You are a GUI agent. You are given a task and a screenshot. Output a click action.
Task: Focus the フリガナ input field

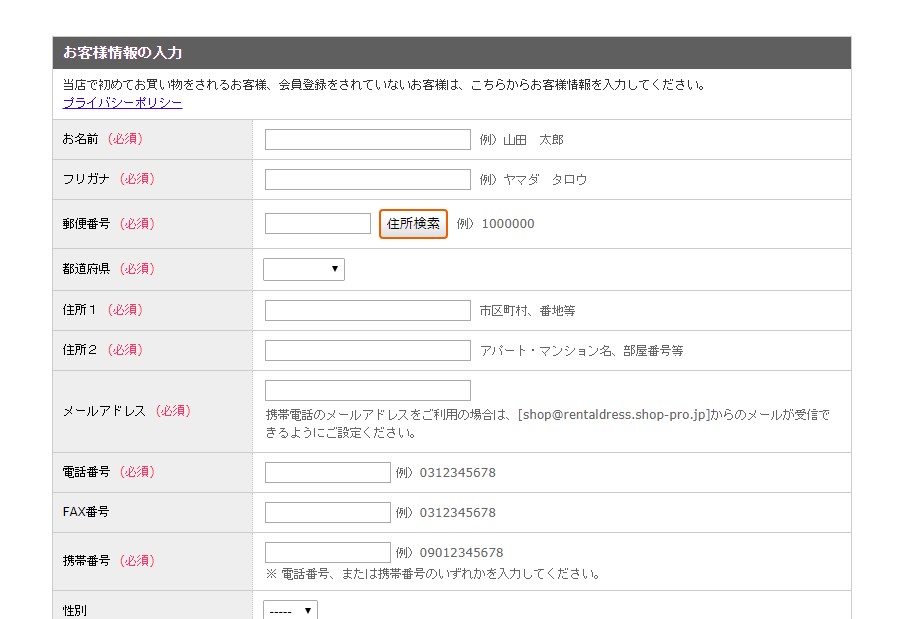pos(367,180)
